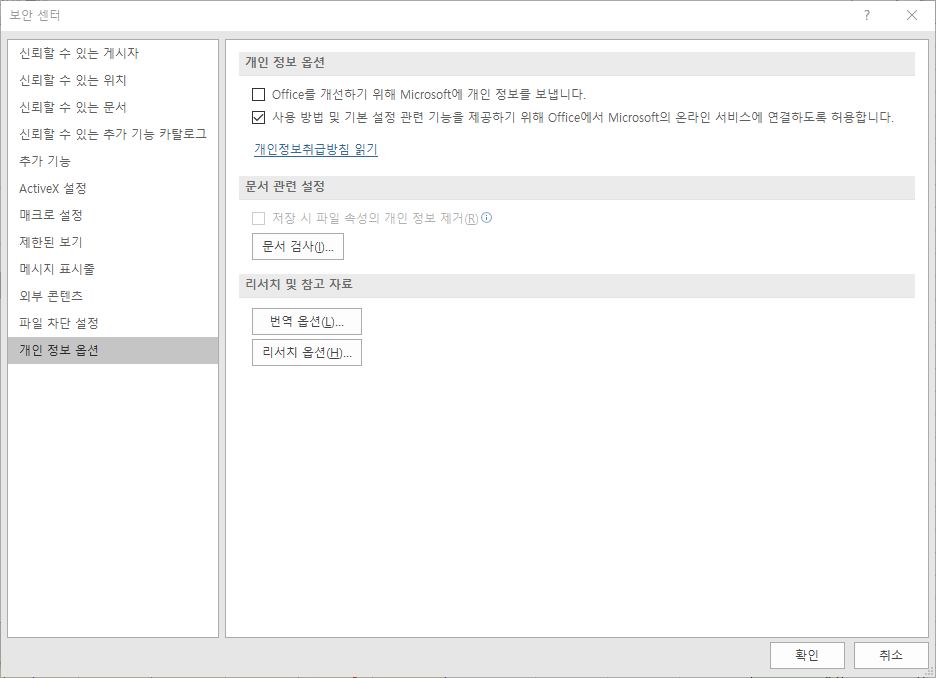Open 신뢰할 수 있는 추가 기능 카탈로그
The image size is (936, 678).
[x=113, y=134]
